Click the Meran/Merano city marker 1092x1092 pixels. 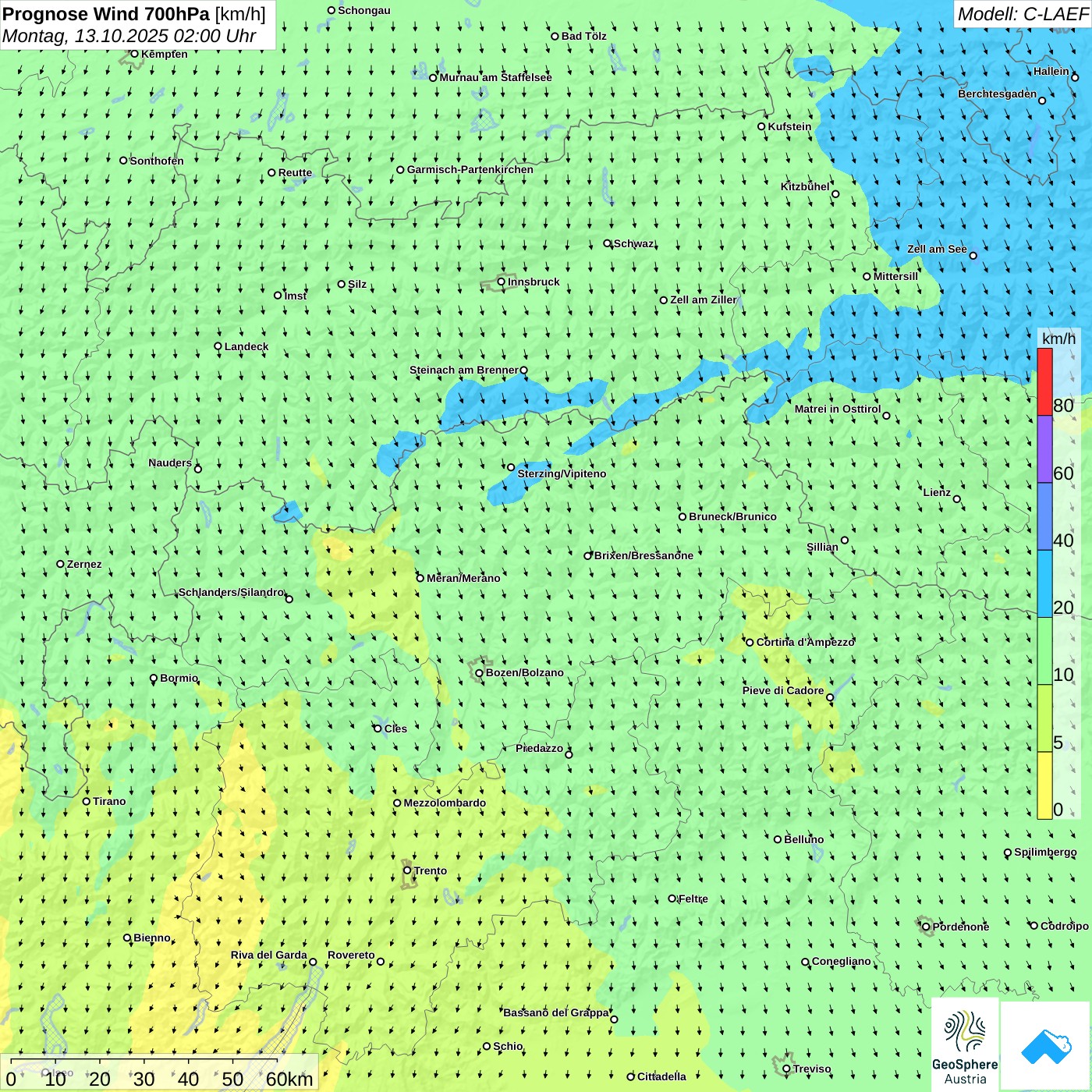420,578
